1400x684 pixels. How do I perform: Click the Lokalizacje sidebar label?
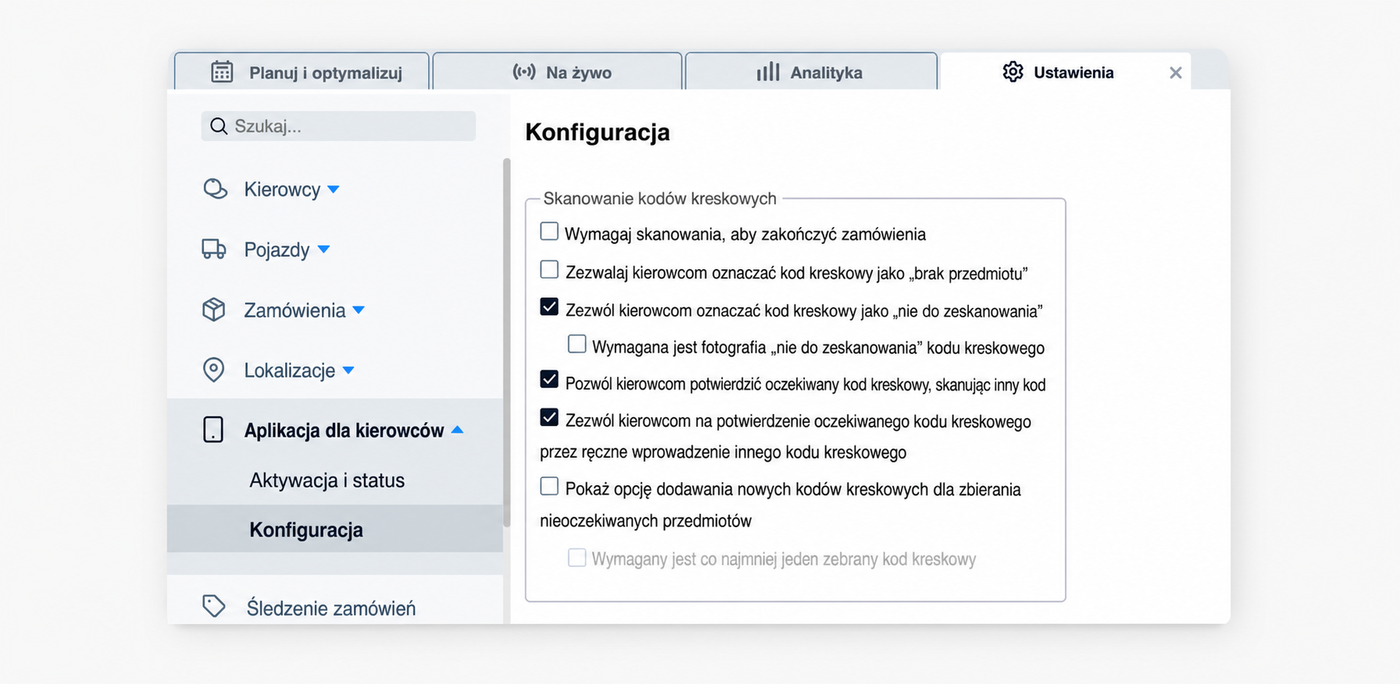290,370
